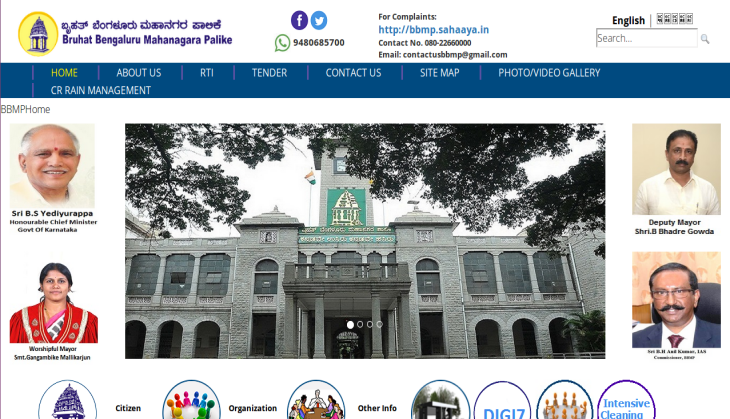Click the 'Deputy Mayor' caption text
This screenshot has height=419, width=730.
[x=675, y=223]
